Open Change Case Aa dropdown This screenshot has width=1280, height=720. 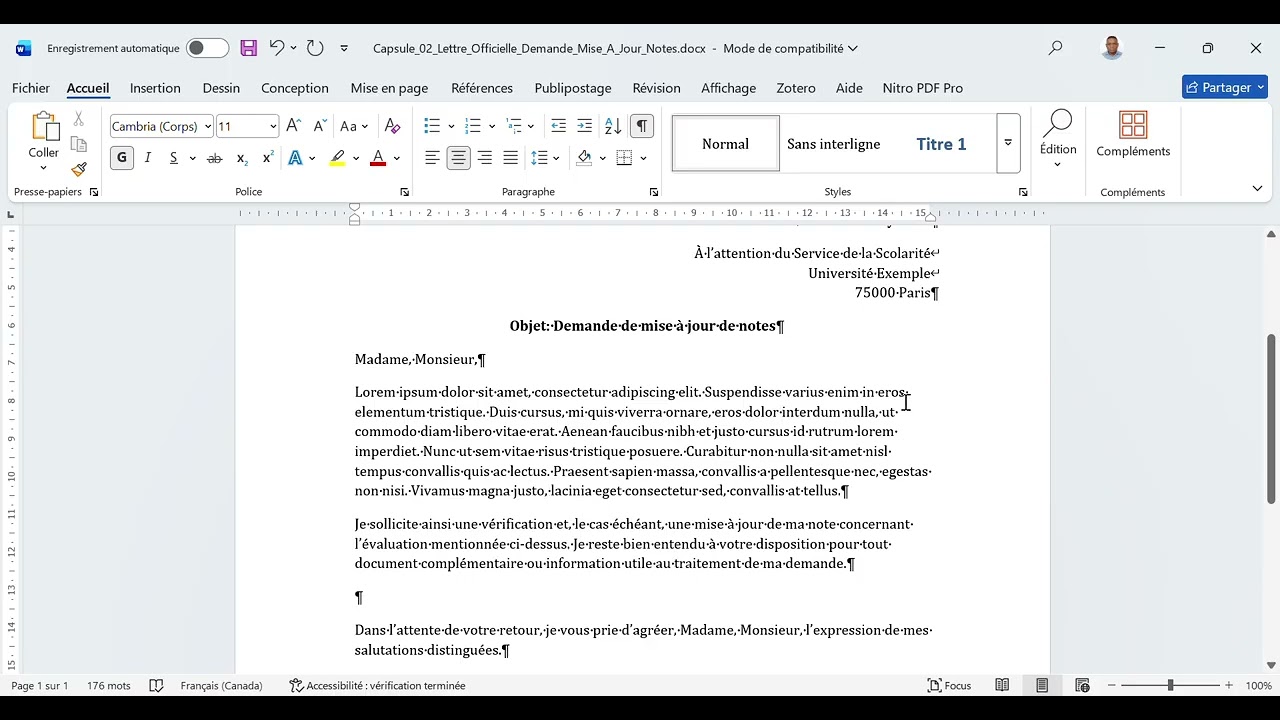coord(354,126)
